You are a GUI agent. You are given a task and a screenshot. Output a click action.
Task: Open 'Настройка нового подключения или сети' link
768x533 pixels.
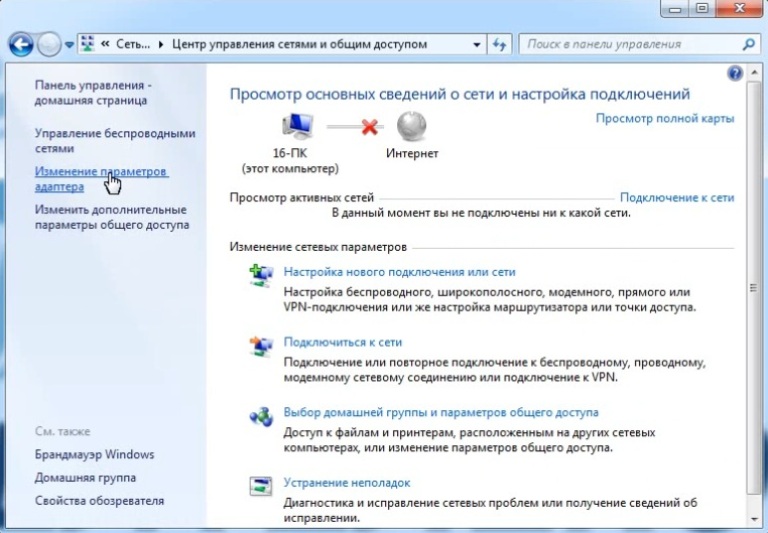click(400, 272)
